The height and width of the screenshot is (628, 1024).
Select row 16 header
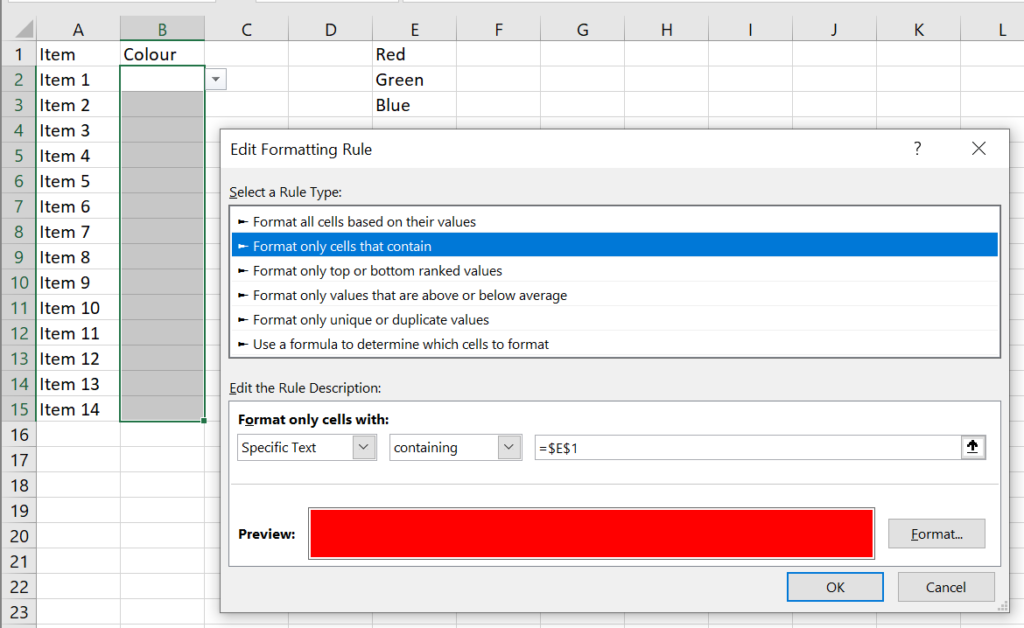point(18,435)
